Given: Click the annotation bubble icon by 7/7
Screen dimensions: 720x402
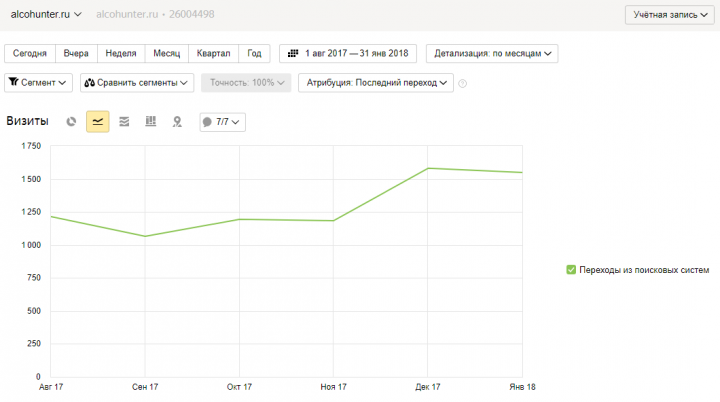Looking at the screenshot, I should tap(207, 122).
